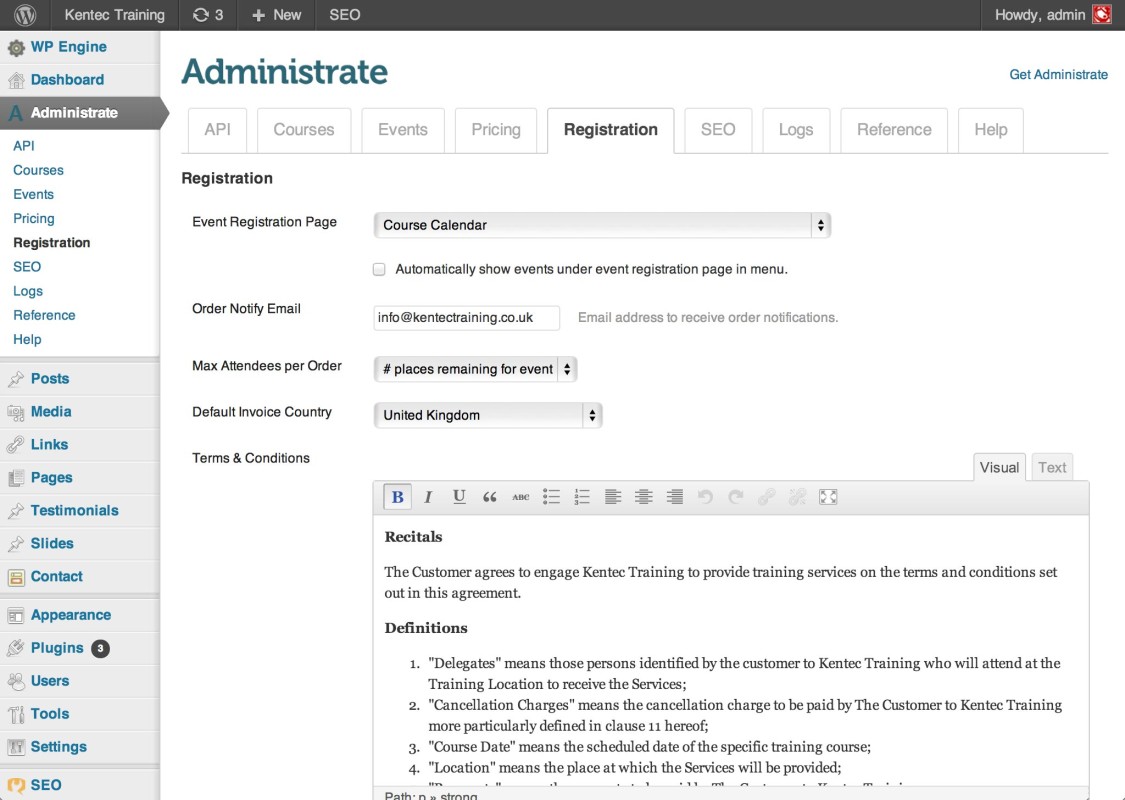Image resolution: width=1125 pixels, height=800 pixels.
Task: Click the Media sidebar icon
Action: [x=16, y=413]
